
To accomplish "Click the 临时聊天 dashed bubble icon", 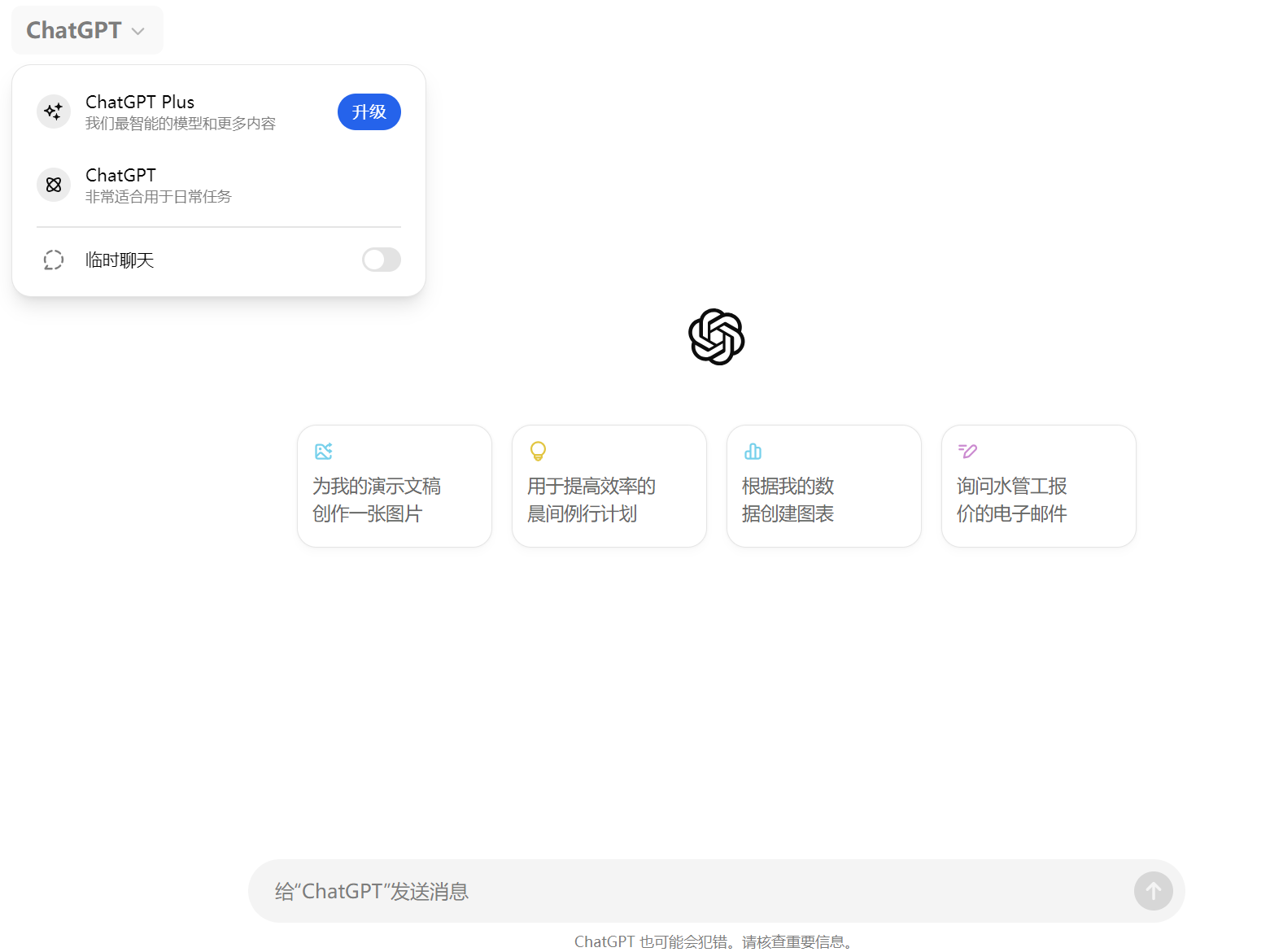I will pyautogui.click(x=54, y=260).
